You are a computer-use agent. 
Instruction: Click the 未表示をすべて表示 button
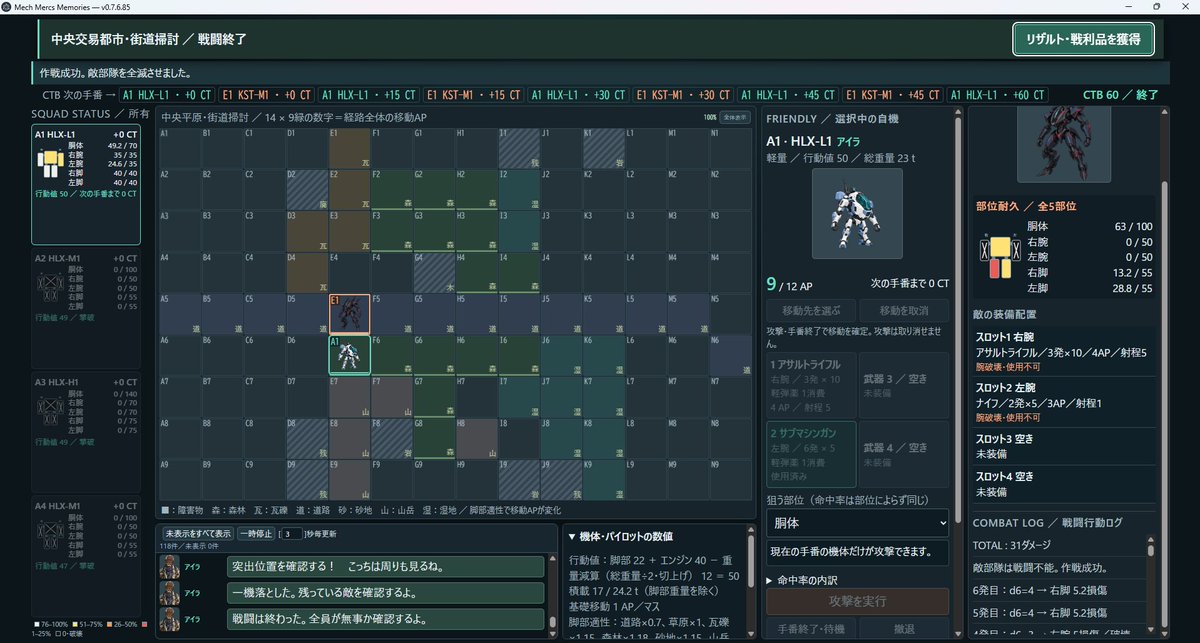pos(199,533)
